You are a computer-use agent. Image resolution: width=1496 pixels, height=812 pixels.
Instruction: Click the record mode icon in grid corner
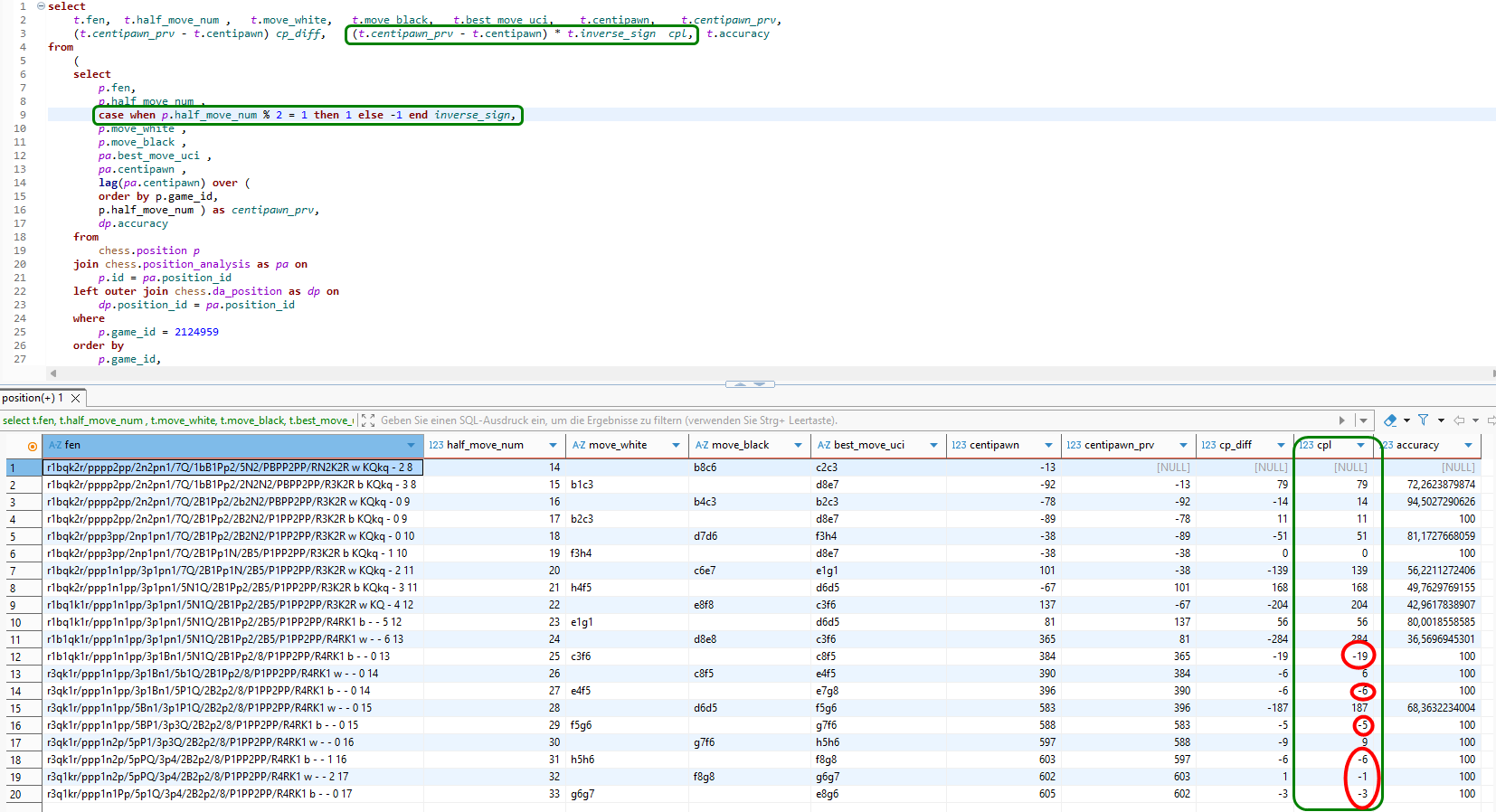click(33, 446)
